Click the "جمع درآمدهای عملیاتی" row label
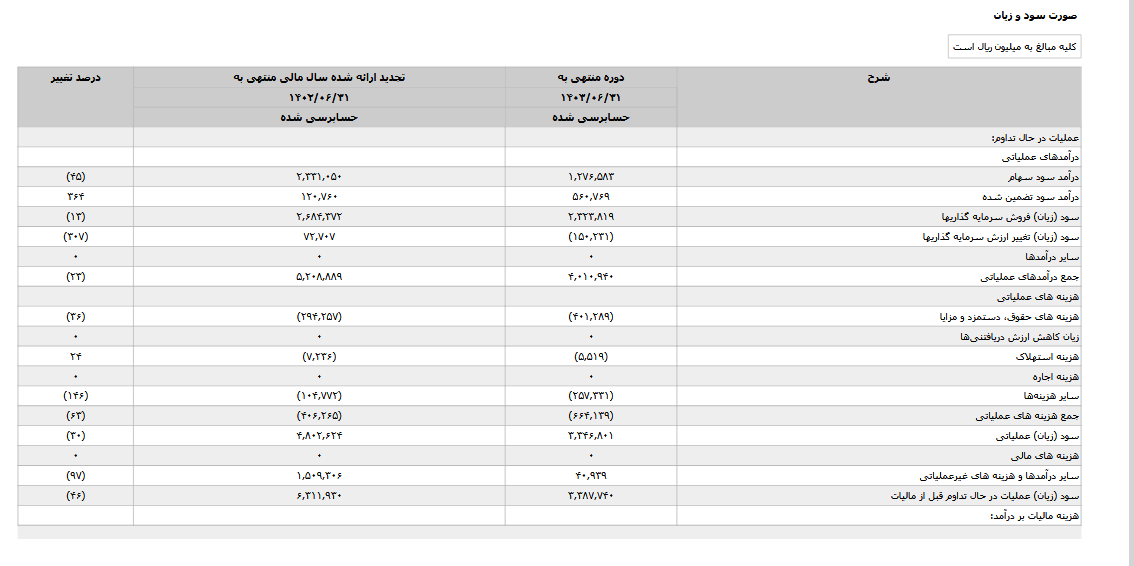The width and height of the screenshot is (1134, 566). click(1029, 277)
